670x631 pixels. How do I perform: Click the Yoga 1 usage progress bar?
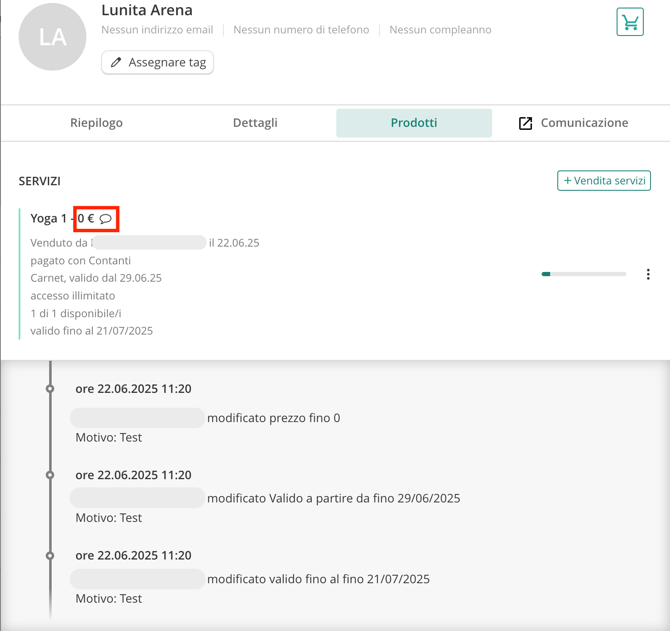click(583, 274)
